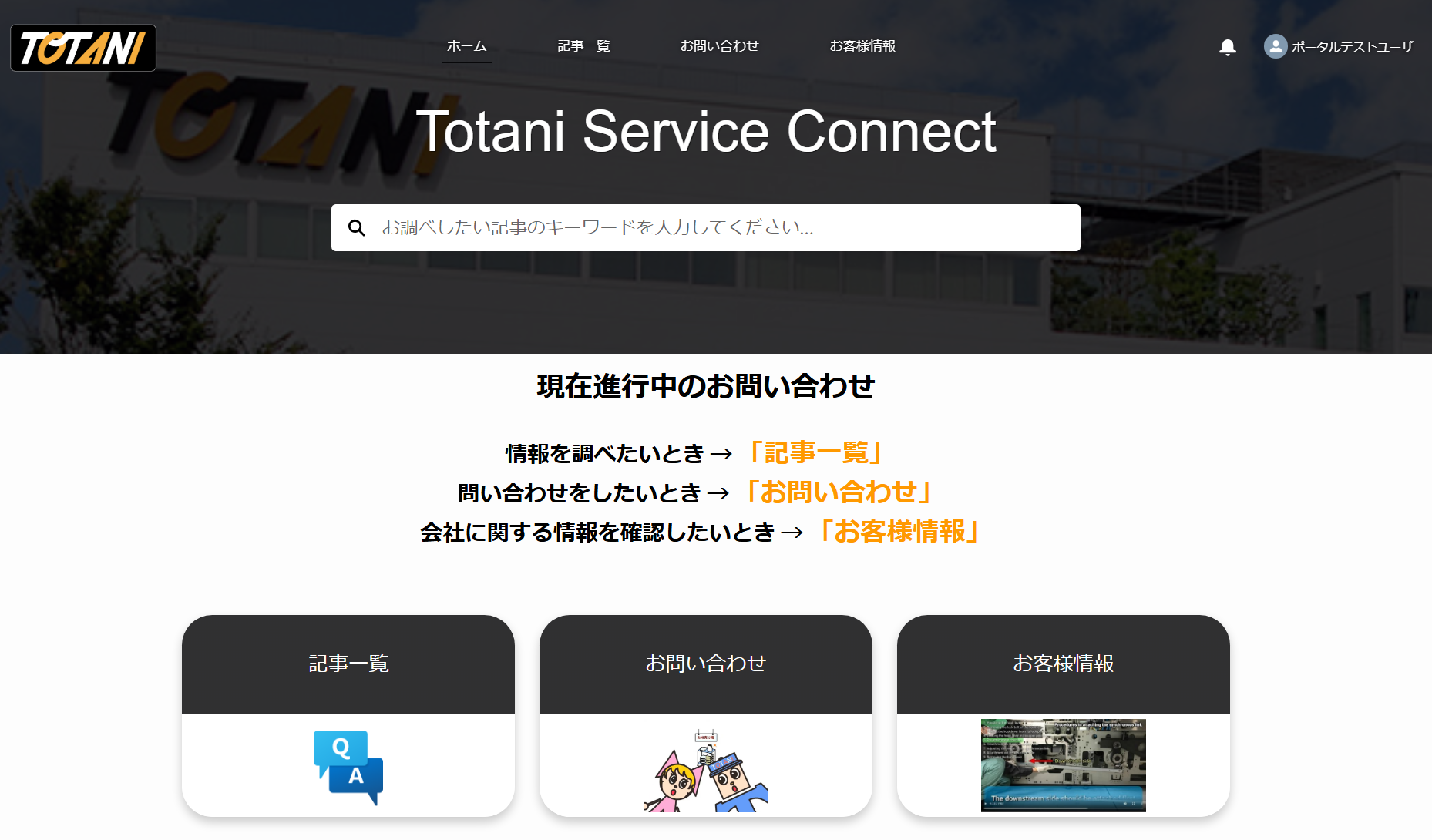Open the 記事一覧 card header
Viewport: 1432px width, 840px height.
click(348, 664)
